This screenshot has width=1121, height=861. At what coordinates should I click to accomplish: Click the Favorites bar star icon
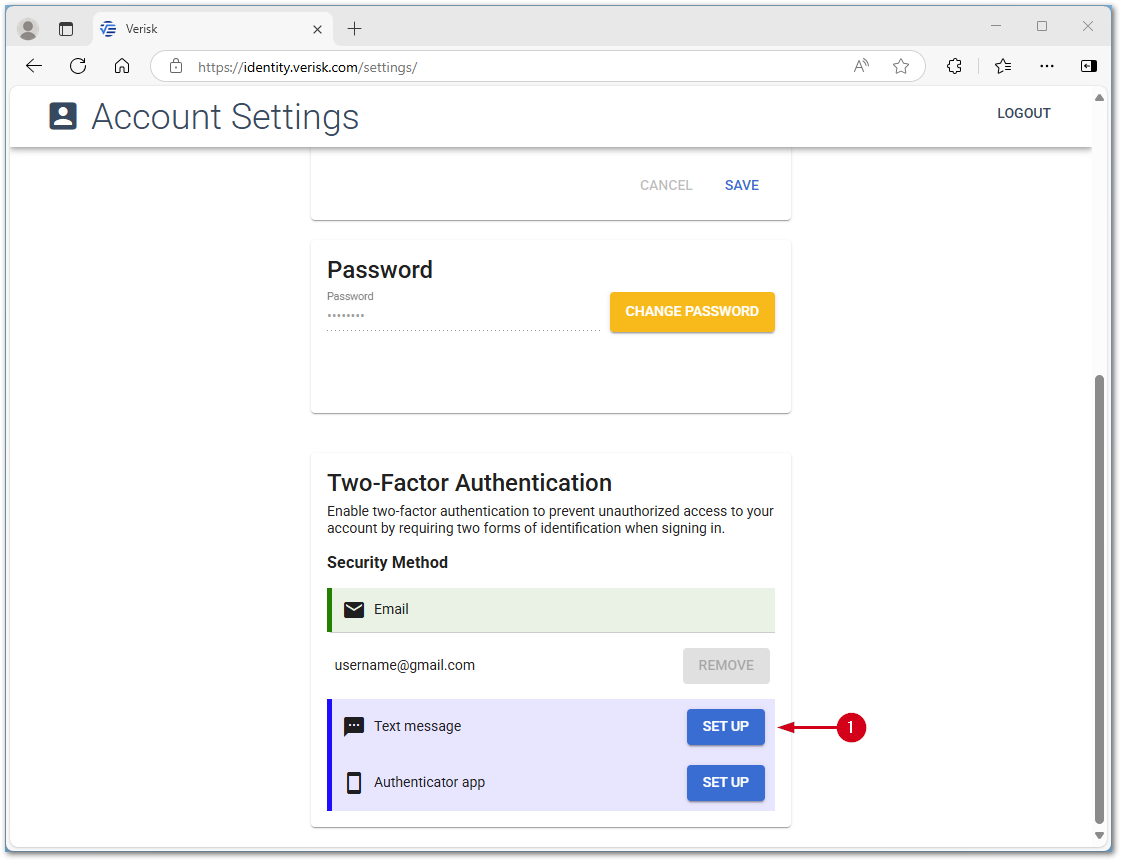(x=1002, y=66)
